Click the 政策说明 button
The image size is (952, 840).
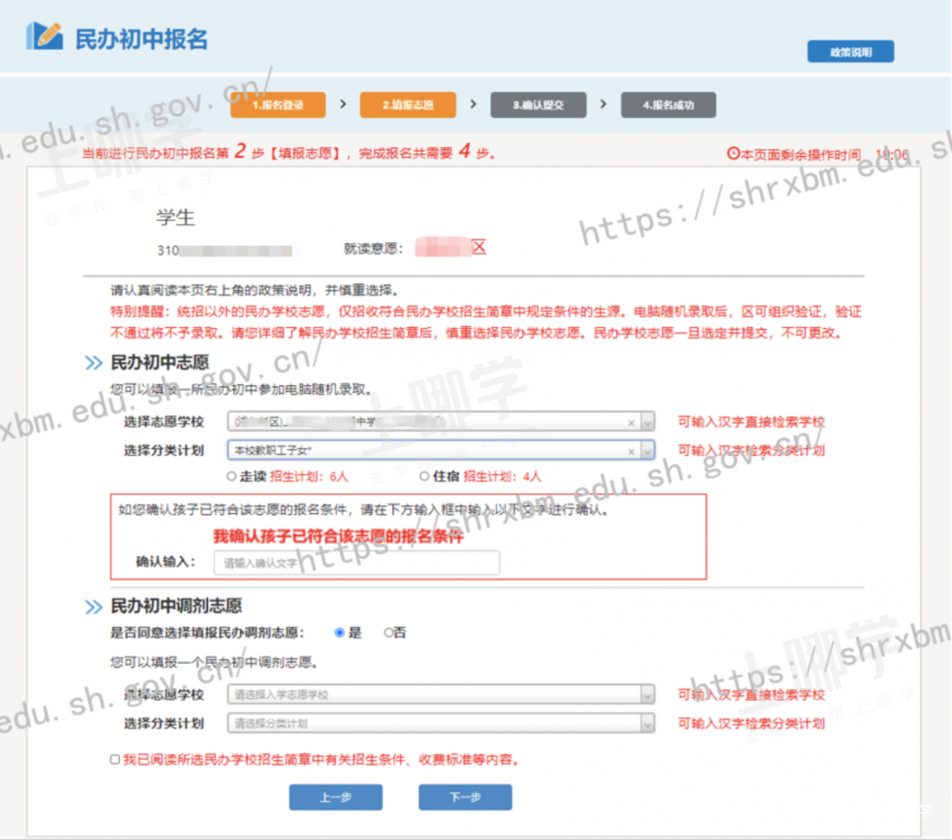[x=850, y=52]
